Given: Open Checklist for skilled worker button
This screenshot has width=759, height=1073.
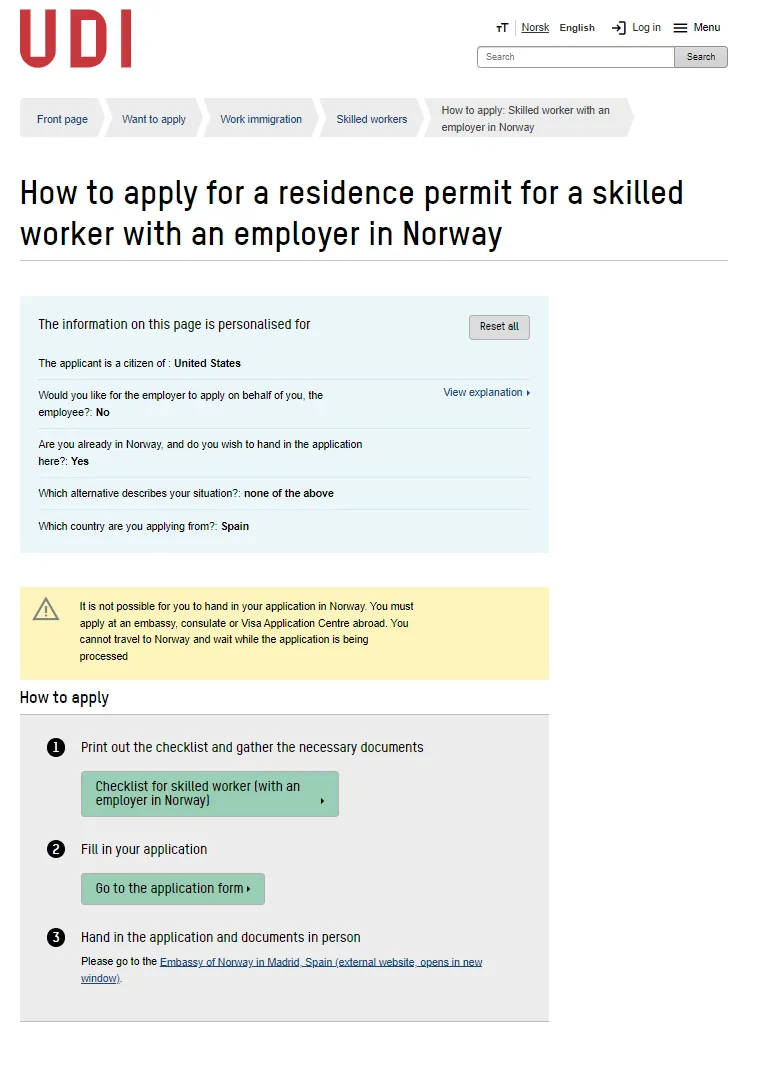Looking at the screenshot, I should click(209, 794).
